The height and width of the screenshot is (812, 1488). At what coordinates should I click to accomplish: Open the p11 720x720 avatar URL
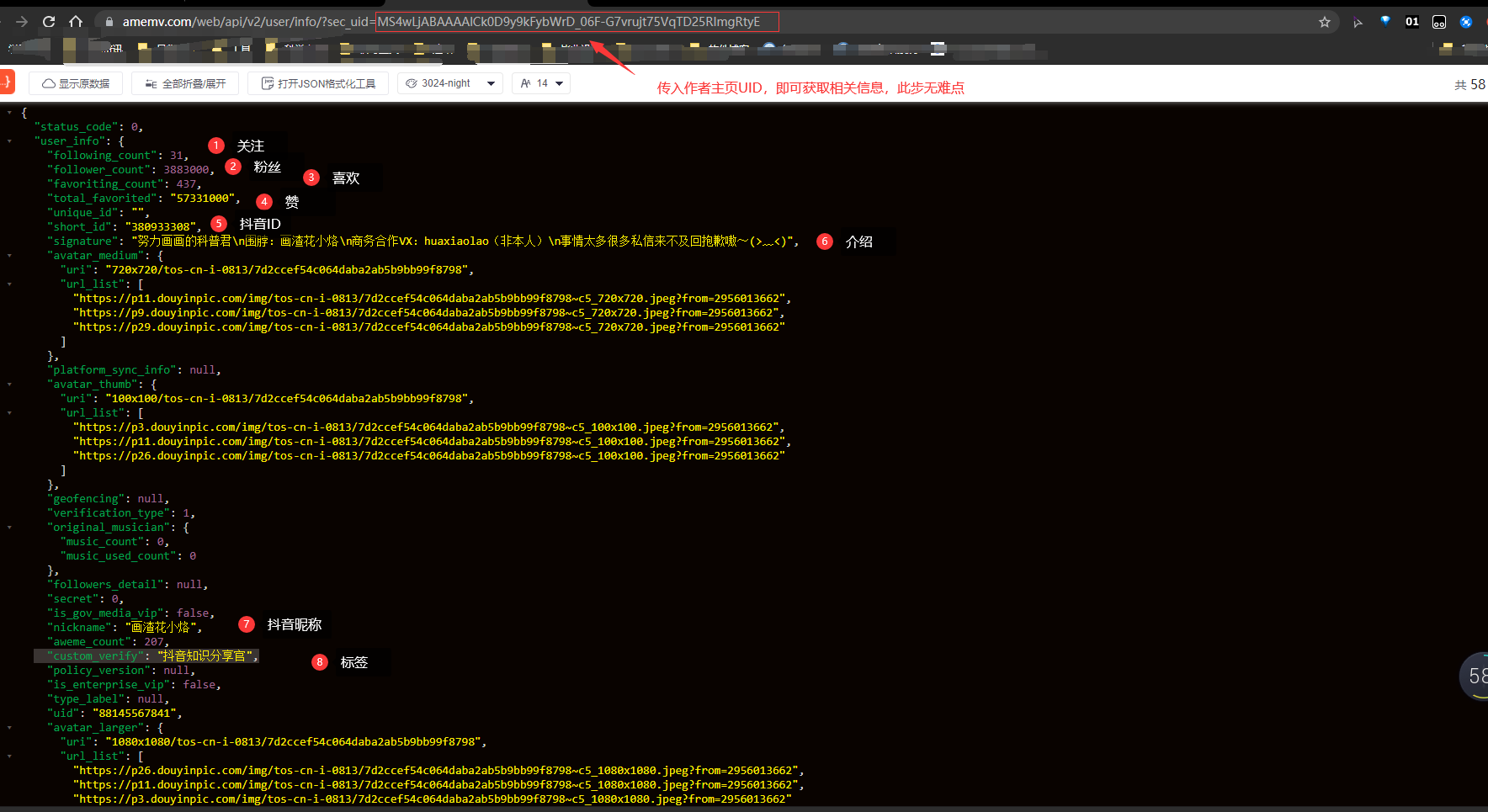(429, 298)
